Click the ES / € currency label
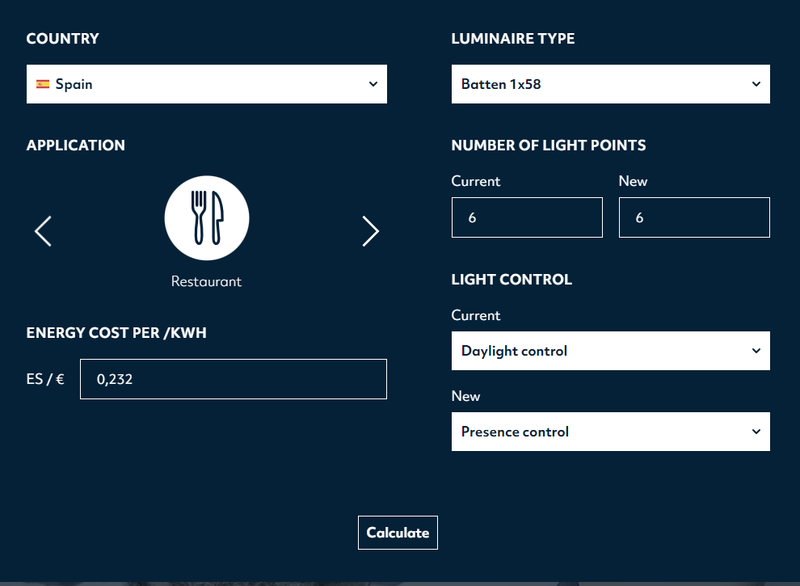 (x=45, y=379)
